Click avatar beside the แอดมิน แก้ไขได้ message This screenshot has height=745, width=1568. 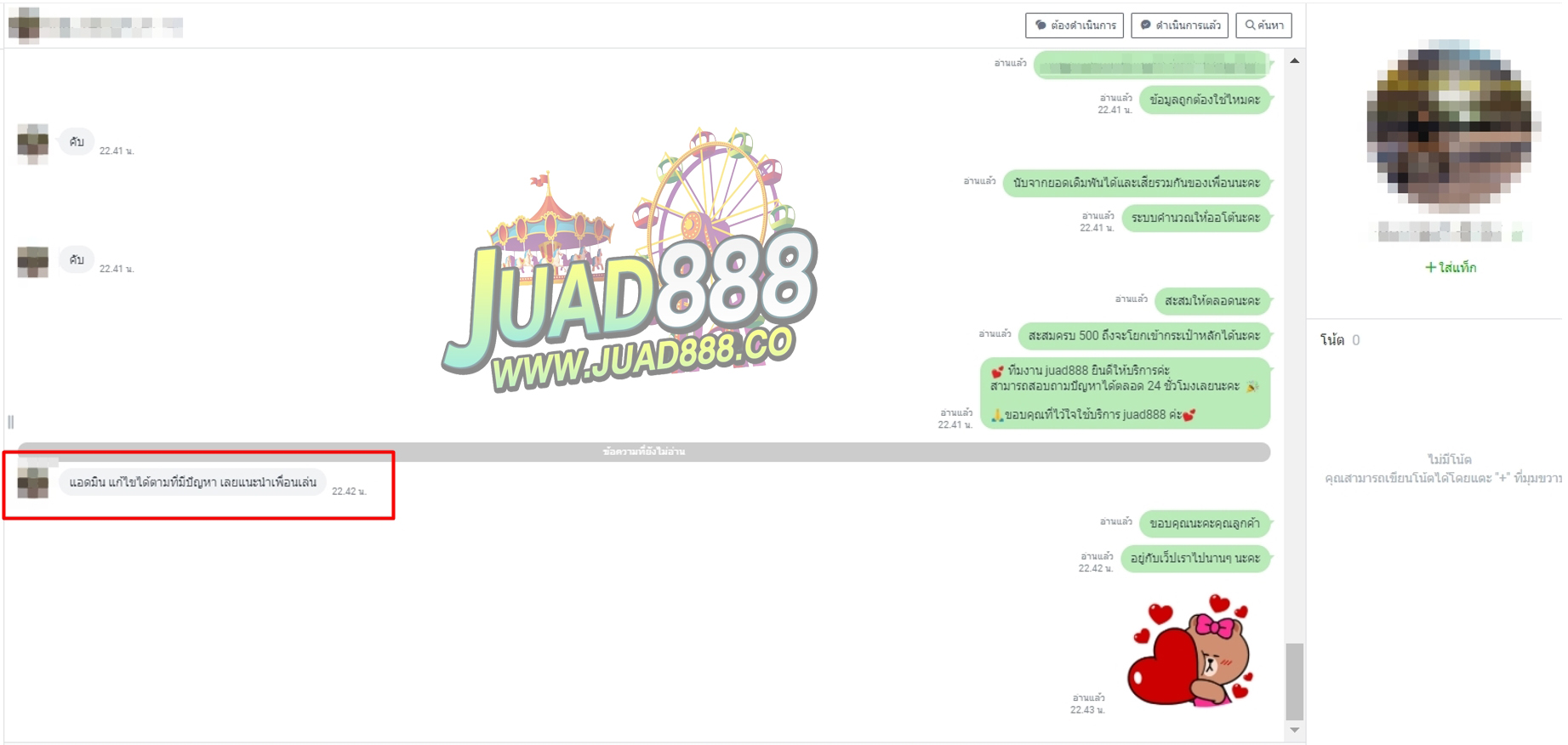pyautogui.click(x=33, y=482)
